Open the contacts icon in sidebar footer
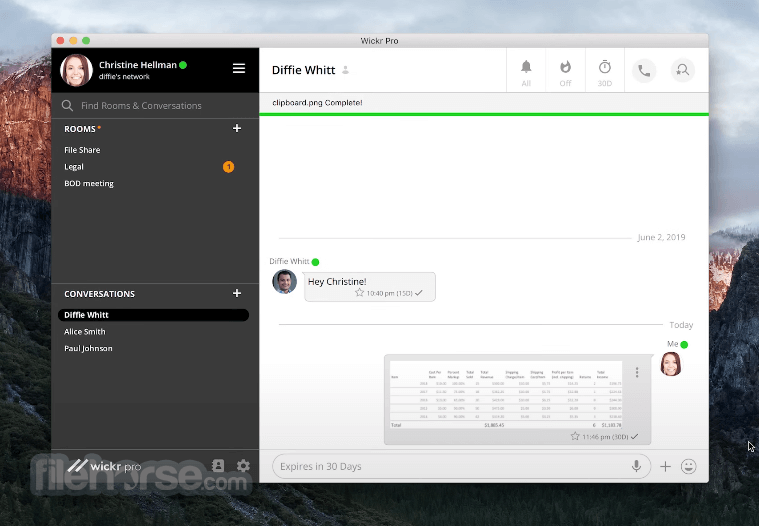This screenshot has height=526, width=759. click(x=218, y=466)
